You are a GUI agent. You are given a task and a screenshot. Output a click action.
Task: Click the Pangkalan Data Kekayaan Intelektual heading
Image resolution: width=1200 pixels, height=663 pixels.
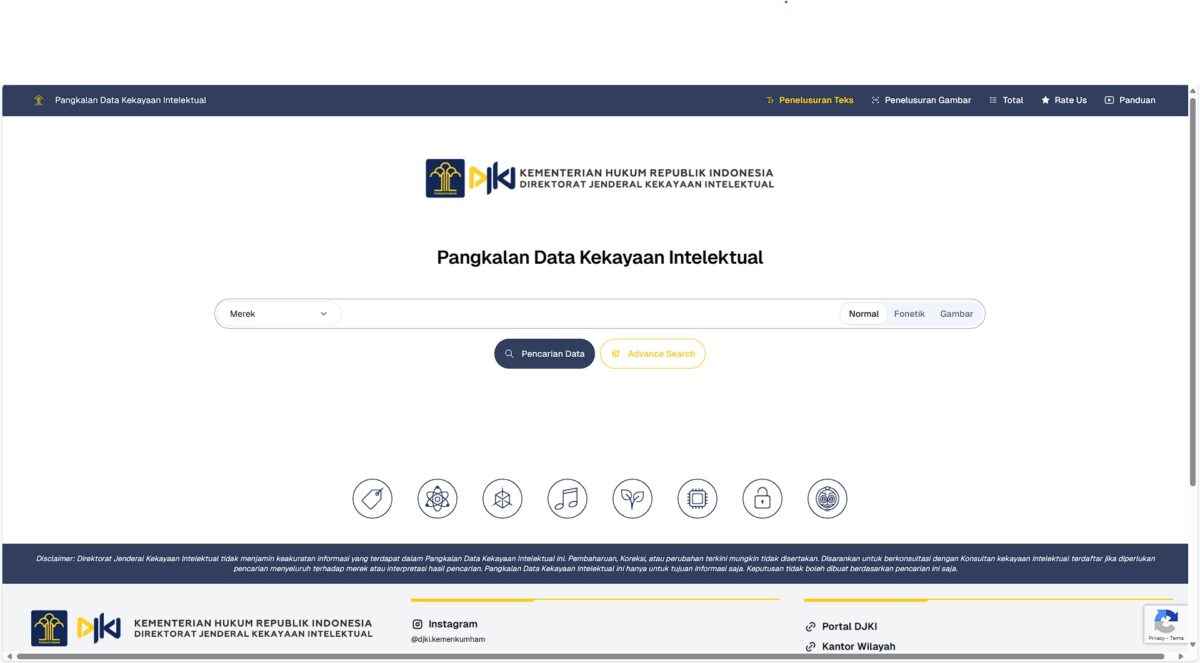click(x=600, y=257)
